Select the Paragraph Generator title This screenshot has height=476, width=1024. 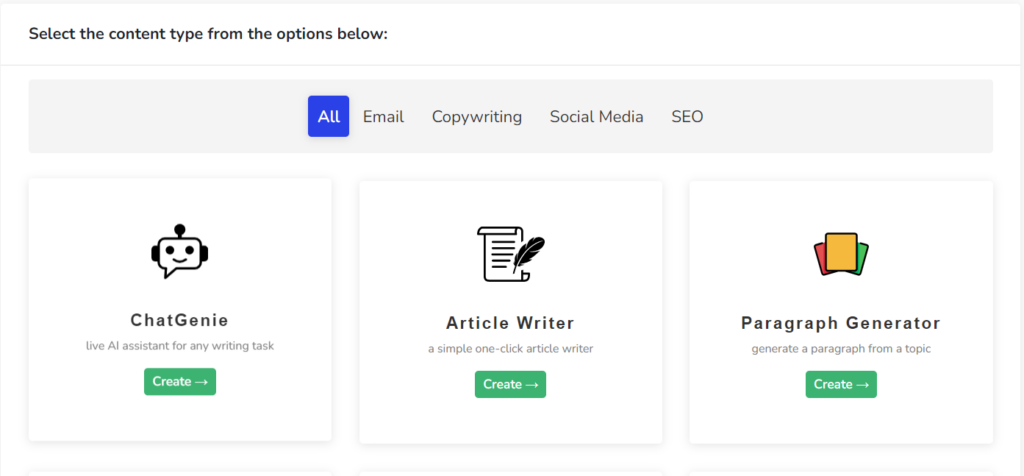pos(840,323)
